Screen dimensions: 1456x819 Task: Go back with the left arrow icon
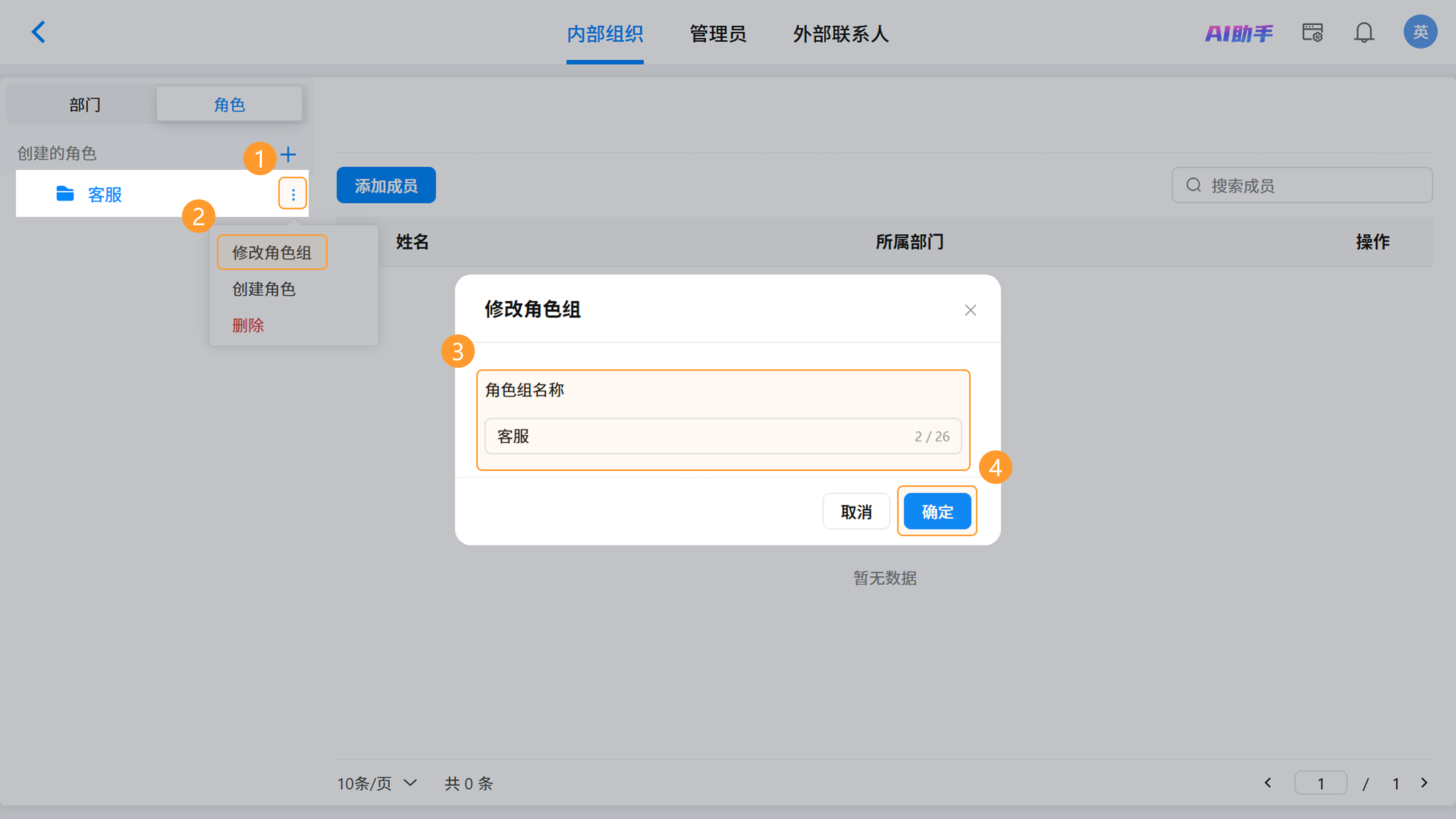tap(38, 32)
